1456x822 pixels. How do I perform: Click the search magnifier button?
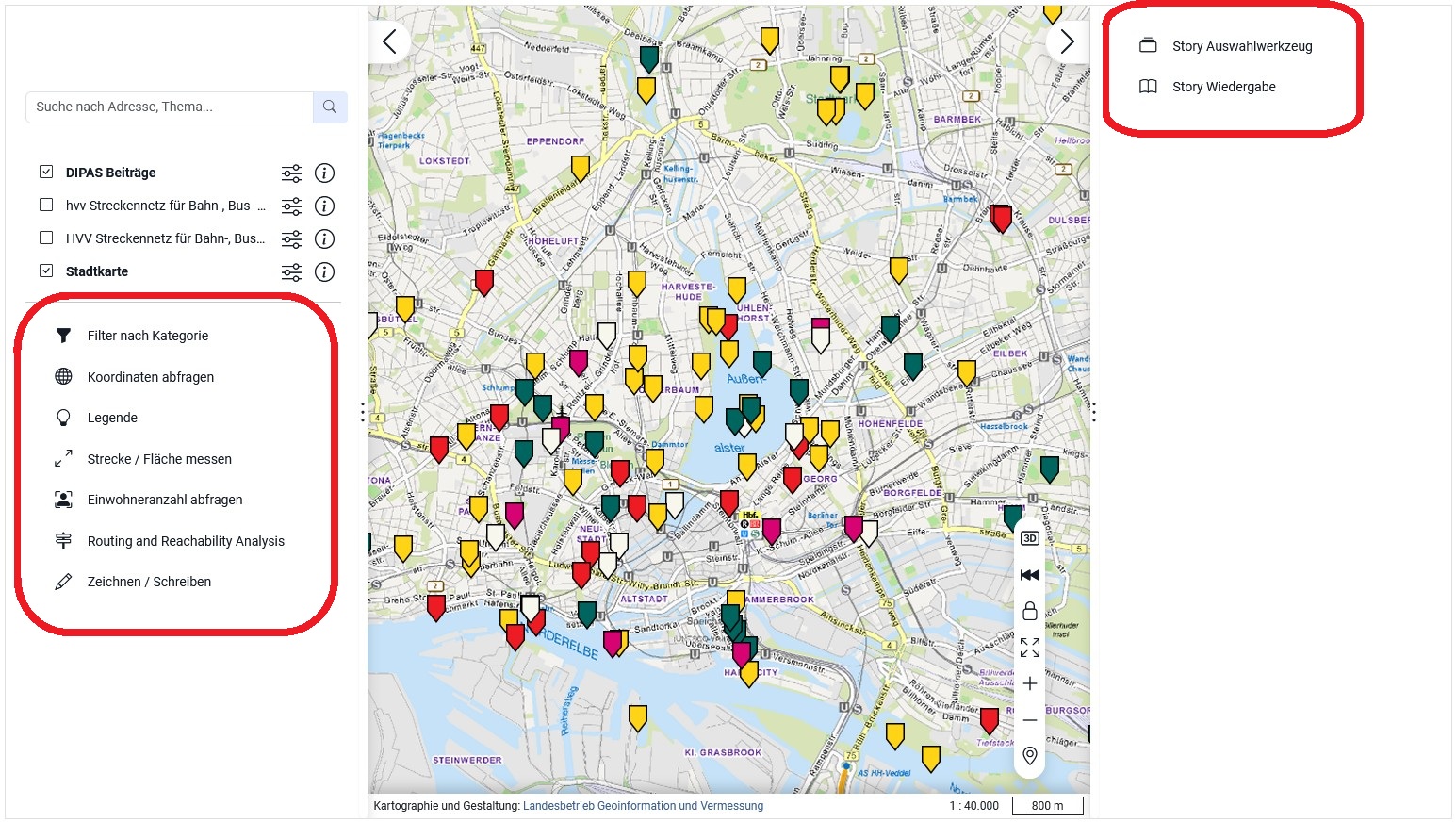tap(330, 107)
